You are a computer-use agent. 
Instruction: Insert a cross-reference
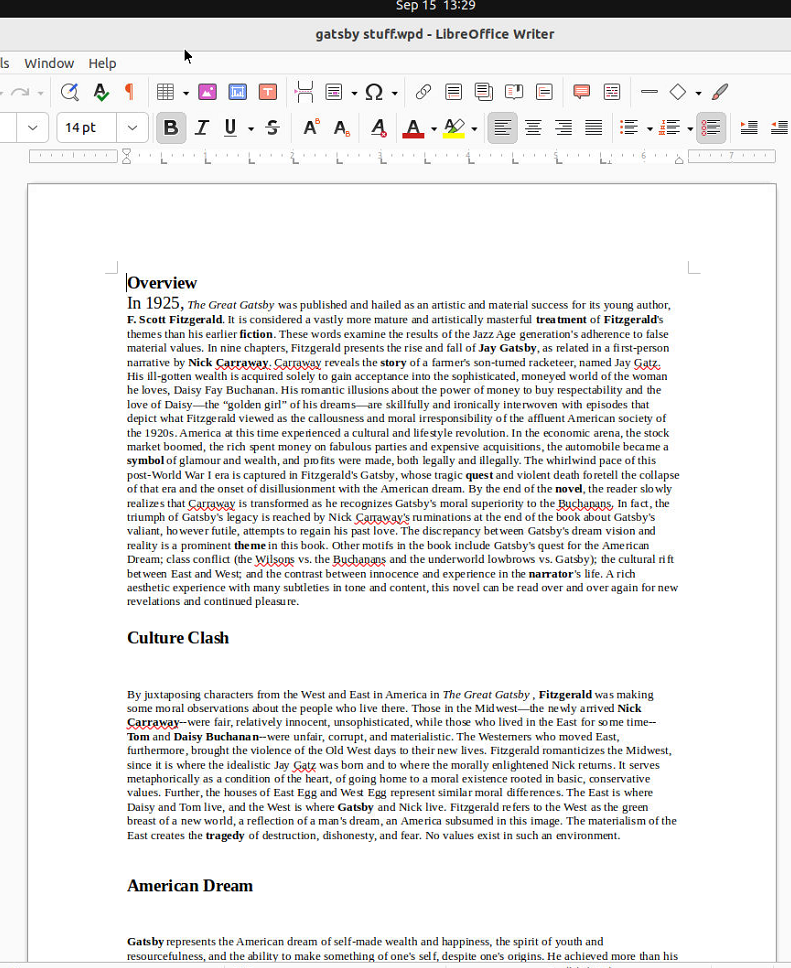coord(544,92)
